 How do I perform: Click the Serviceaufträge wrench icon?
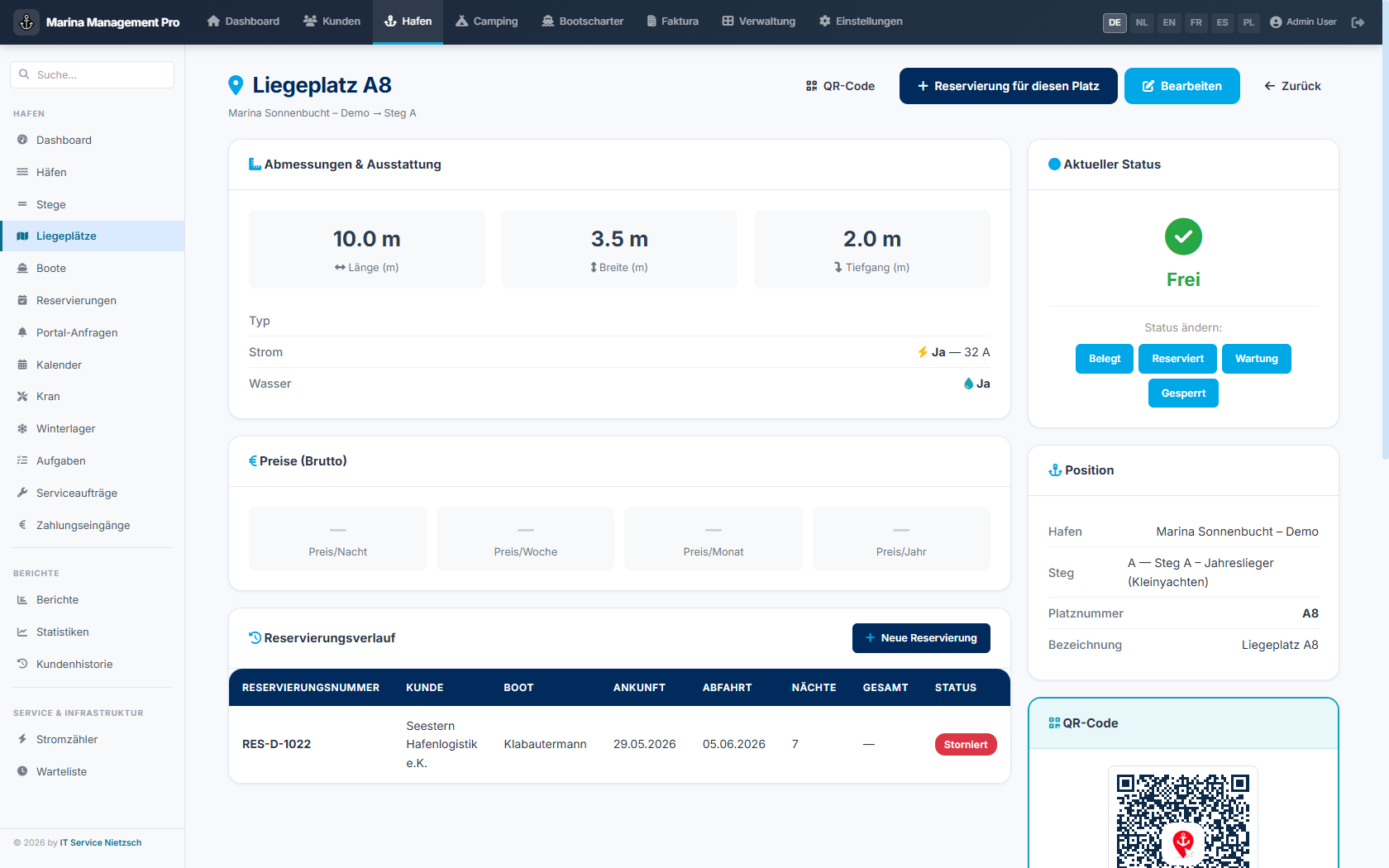pyautogui.click(x=22, y=493)
